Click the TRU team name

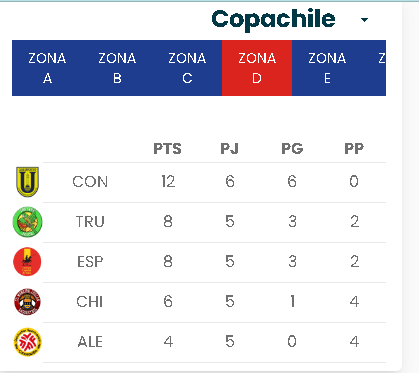coord(90,222)
